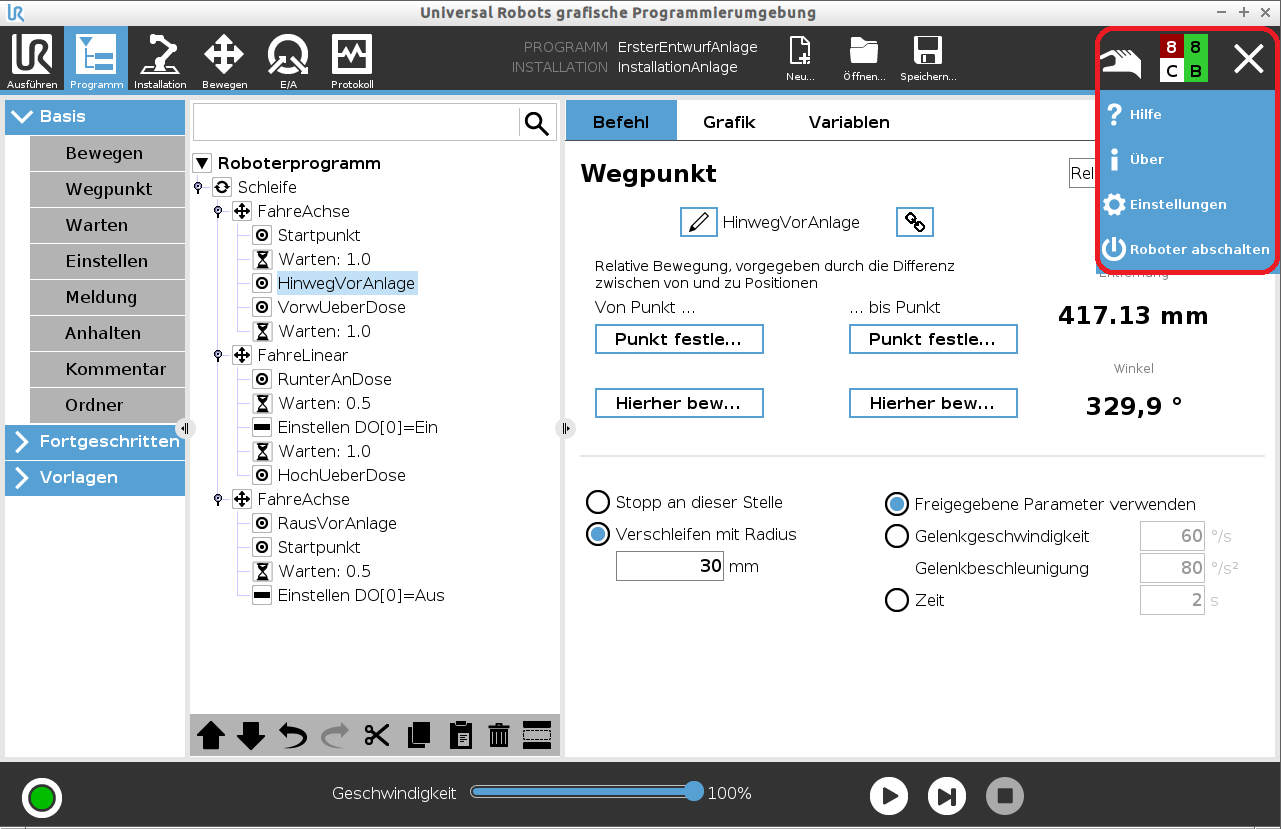Click the pencil rename icon for HinwegVorAnlage
Viewport: 1281px width, 829px height.
click(698, 222)
